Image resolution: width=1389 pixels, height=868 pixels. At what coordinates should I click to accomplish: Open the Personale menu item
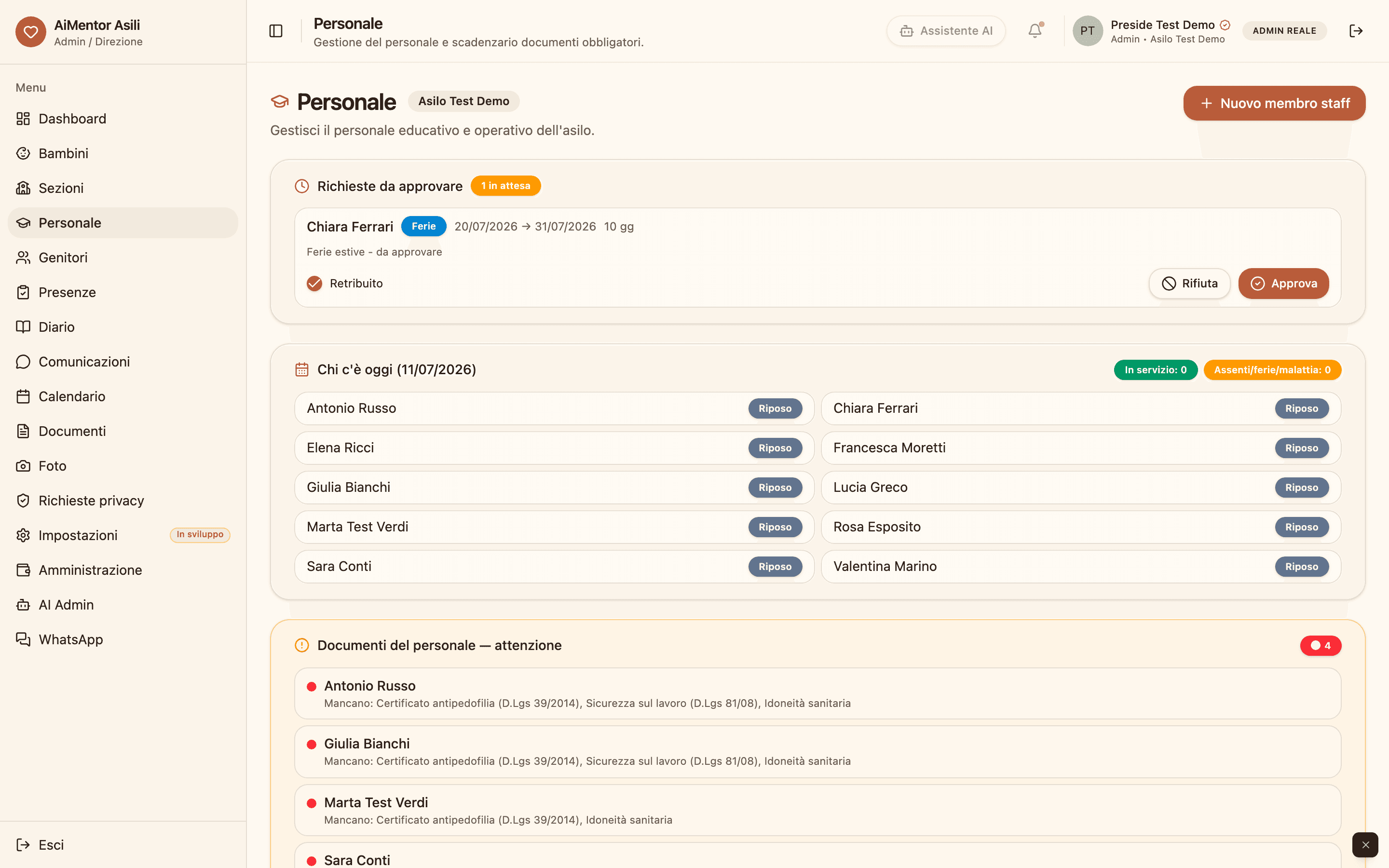123,223
